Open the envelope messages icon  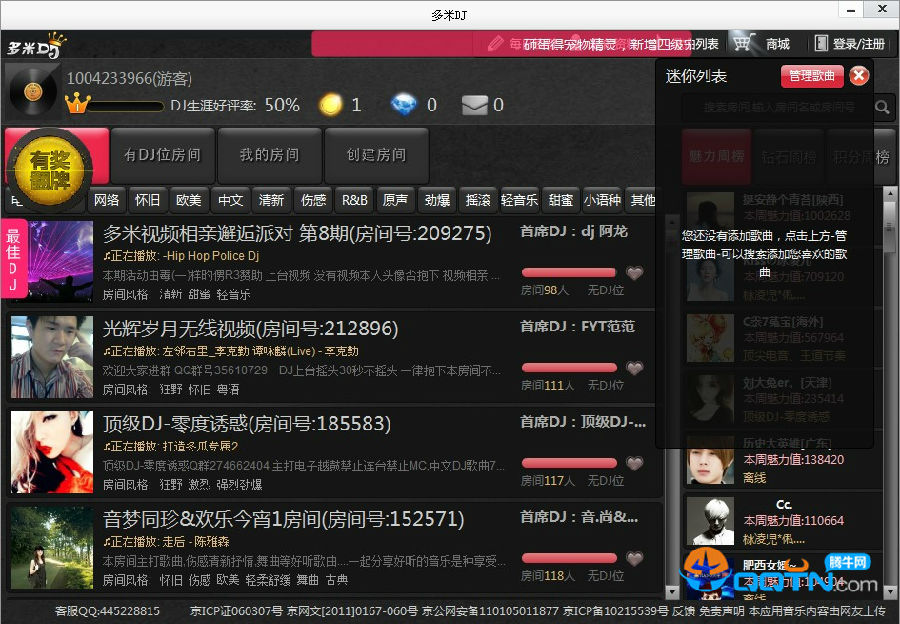(x=474, y=104)
